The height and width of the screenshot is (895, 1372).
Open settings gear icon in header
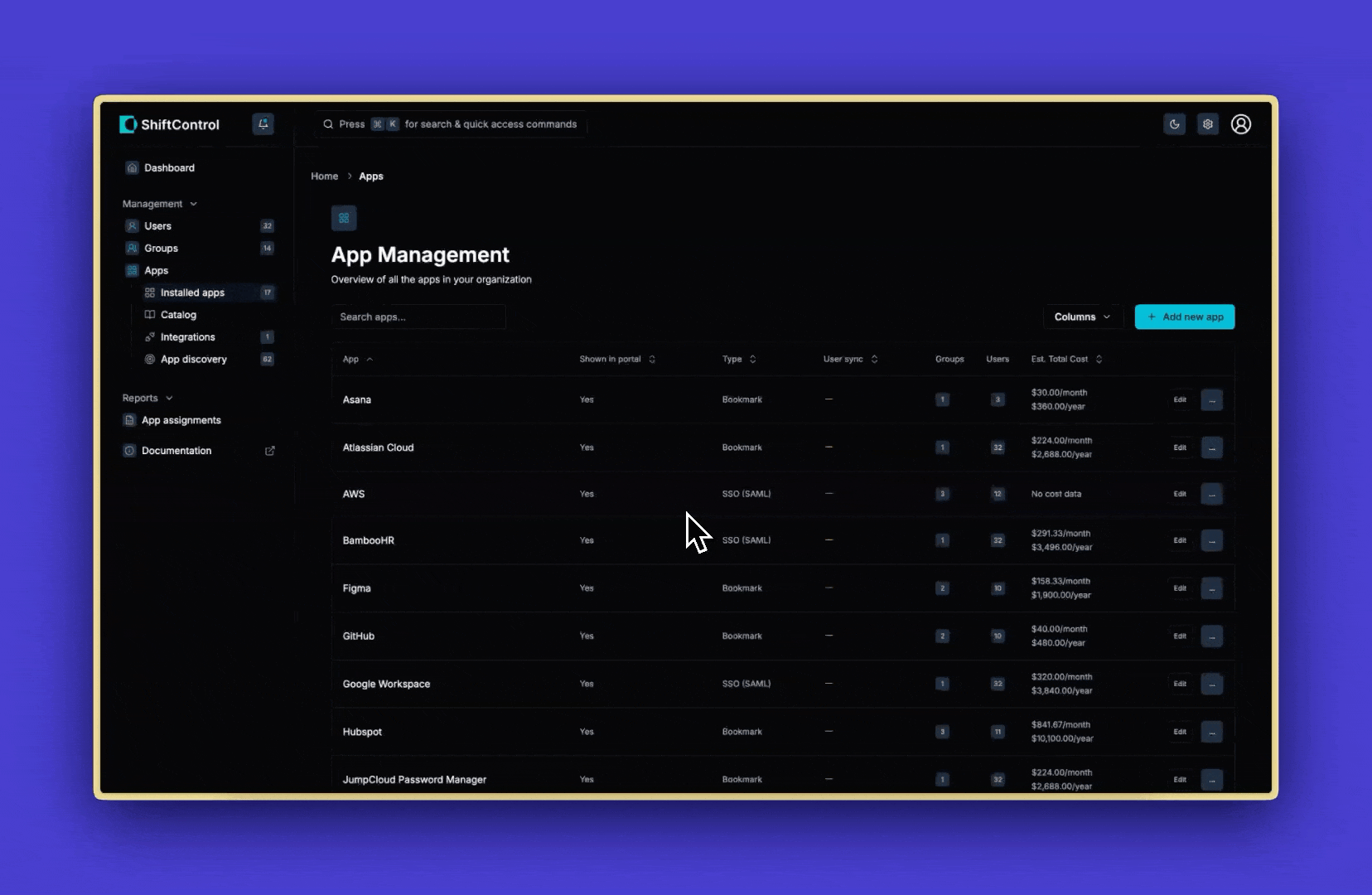coord(1208,124)
